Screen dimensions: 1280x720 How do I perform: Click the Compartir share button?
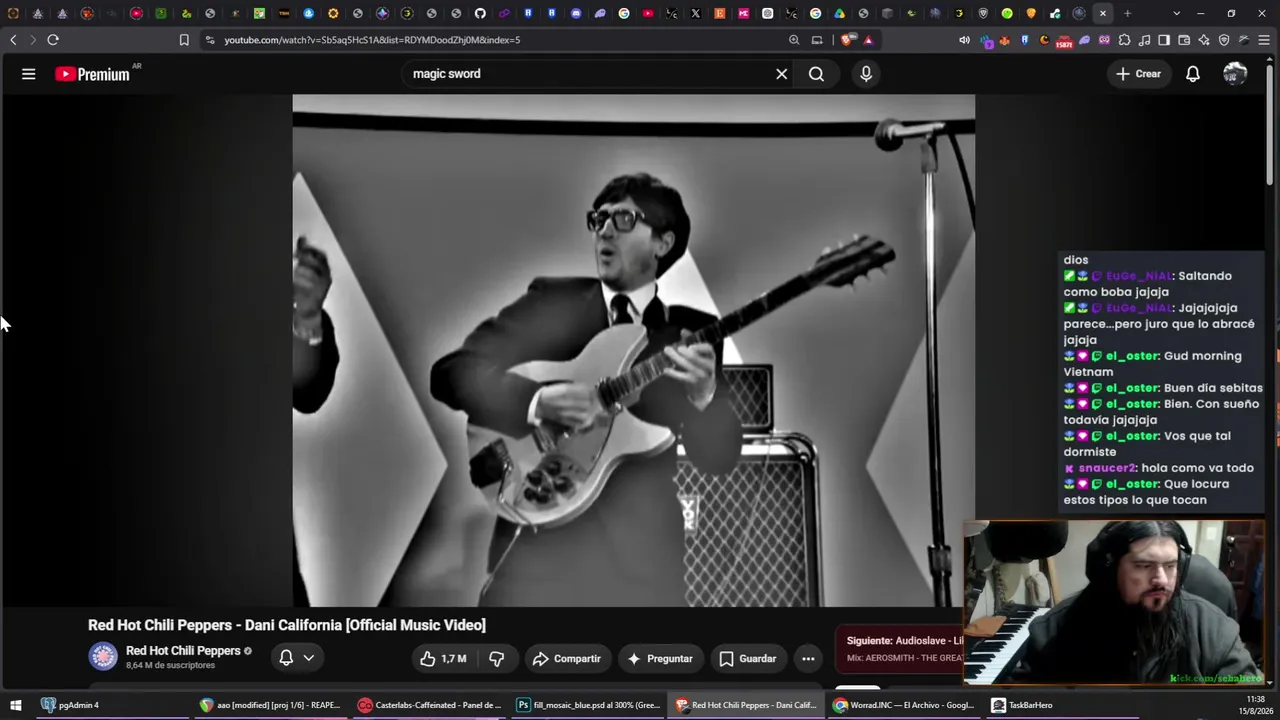coord(567,658)
